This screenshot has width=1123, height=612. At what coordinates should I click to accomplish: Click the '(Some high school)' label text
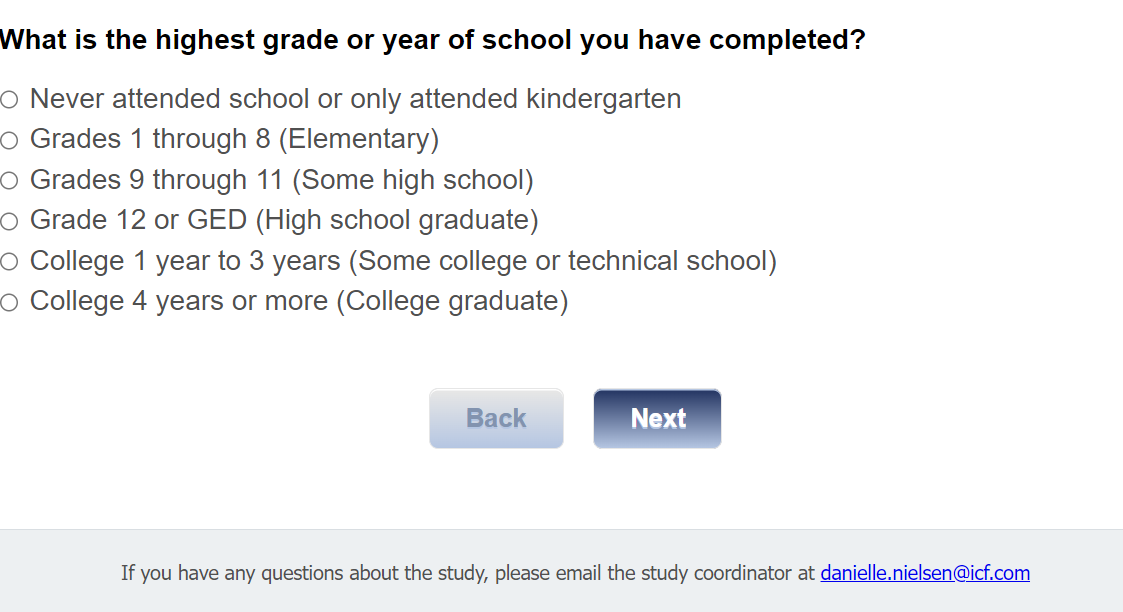point(412,180)
